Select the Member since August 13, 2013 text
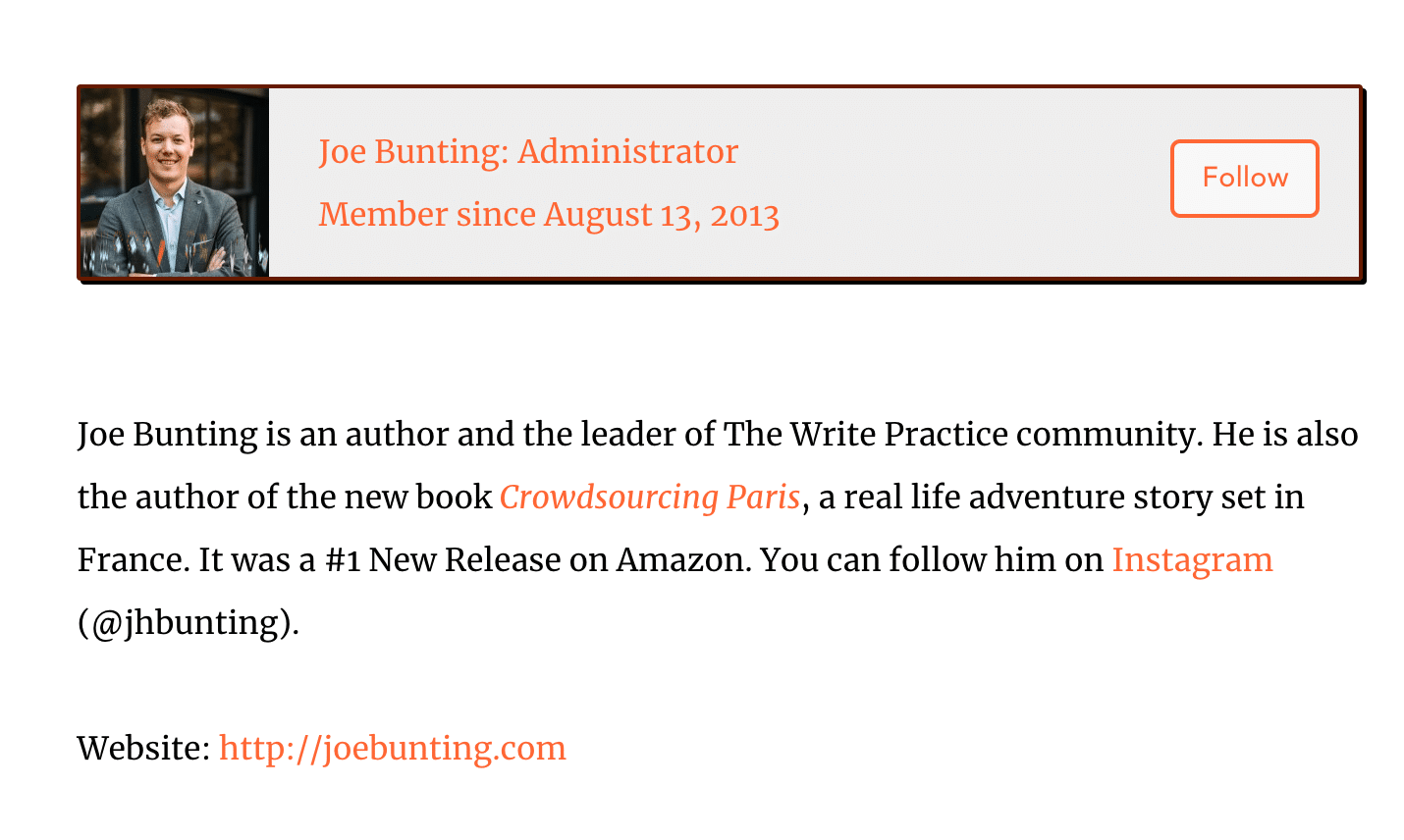 coord(549,214)
